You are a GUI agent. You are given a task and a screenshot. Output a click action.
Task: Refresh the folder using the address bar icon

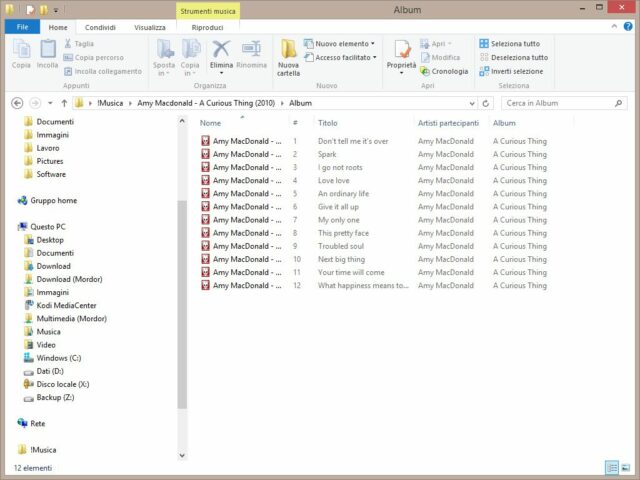click(x=485, y=103)
